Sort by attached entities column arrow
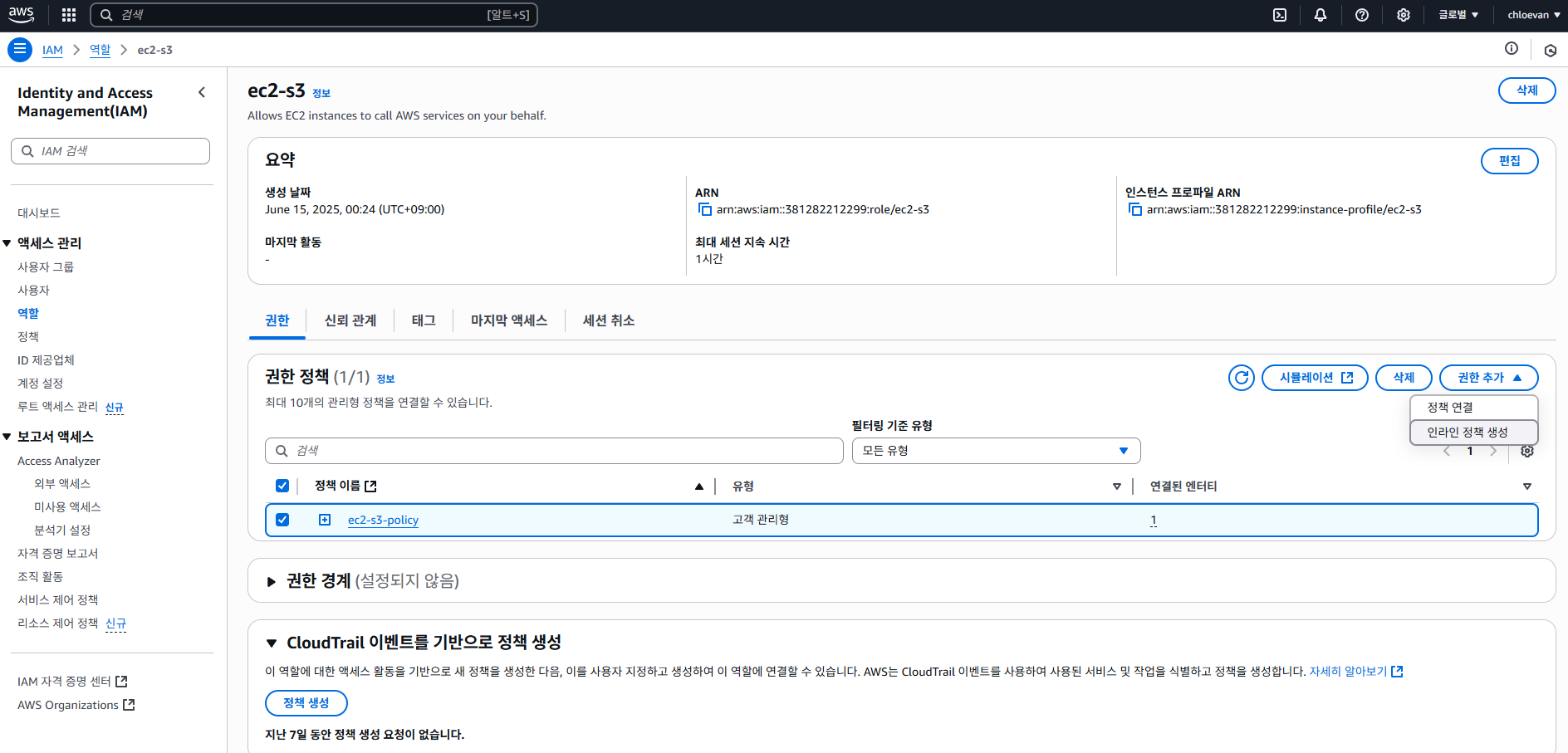This screenshot has width=1568, height=753. tap(1526, 487)
